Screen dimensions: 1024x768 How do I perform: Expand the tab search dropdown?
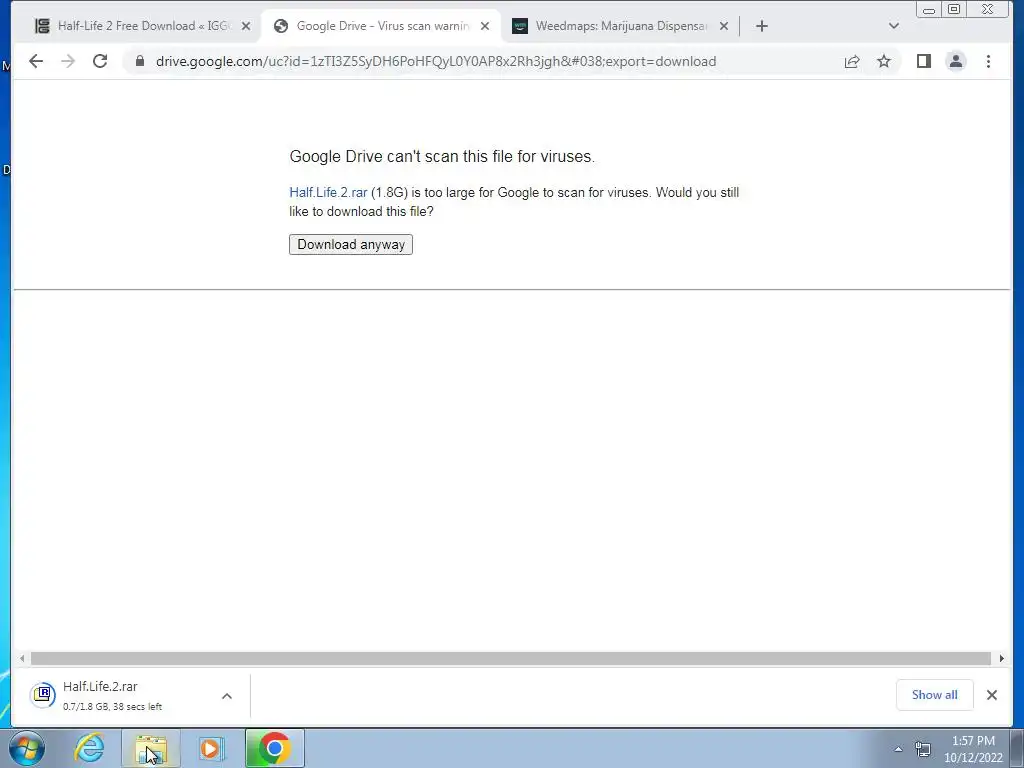[x=894, y=26]
